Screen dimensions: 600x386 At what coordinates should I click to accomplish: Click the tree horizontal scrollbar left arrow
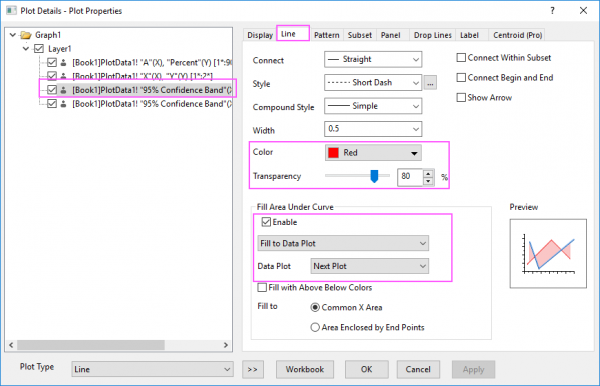coord(11,345)
